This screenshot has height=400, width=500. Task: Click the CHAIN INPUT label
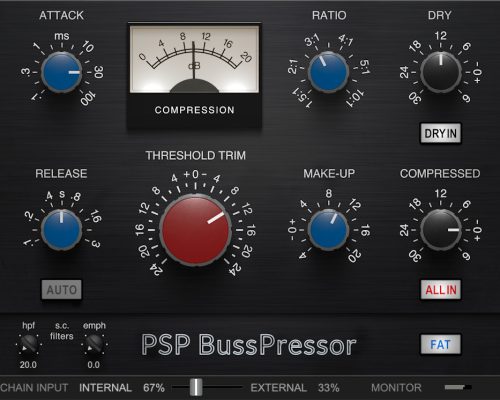[34, 388]
